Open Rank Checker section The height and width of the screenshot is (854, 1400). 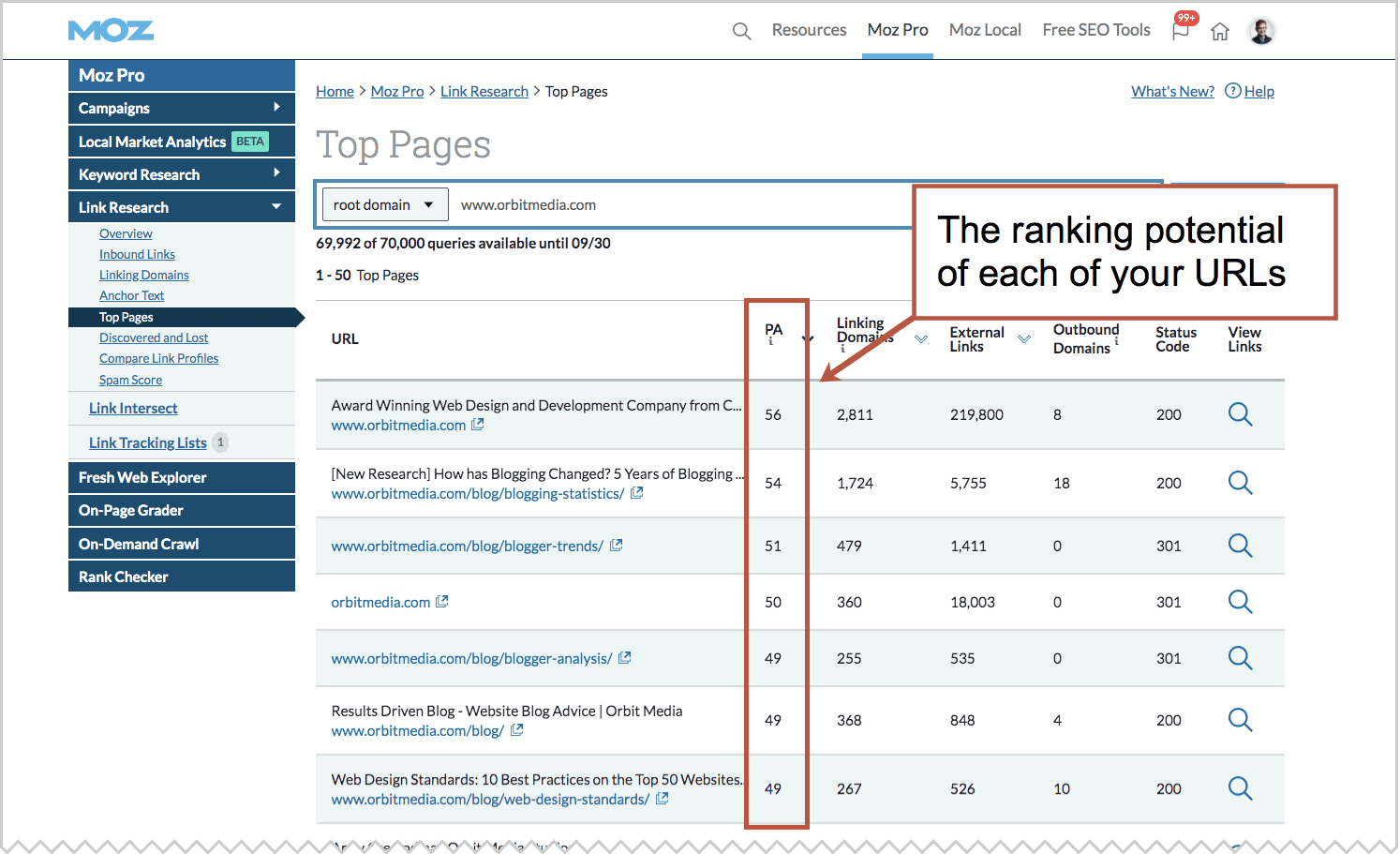[x=182, y=577]
